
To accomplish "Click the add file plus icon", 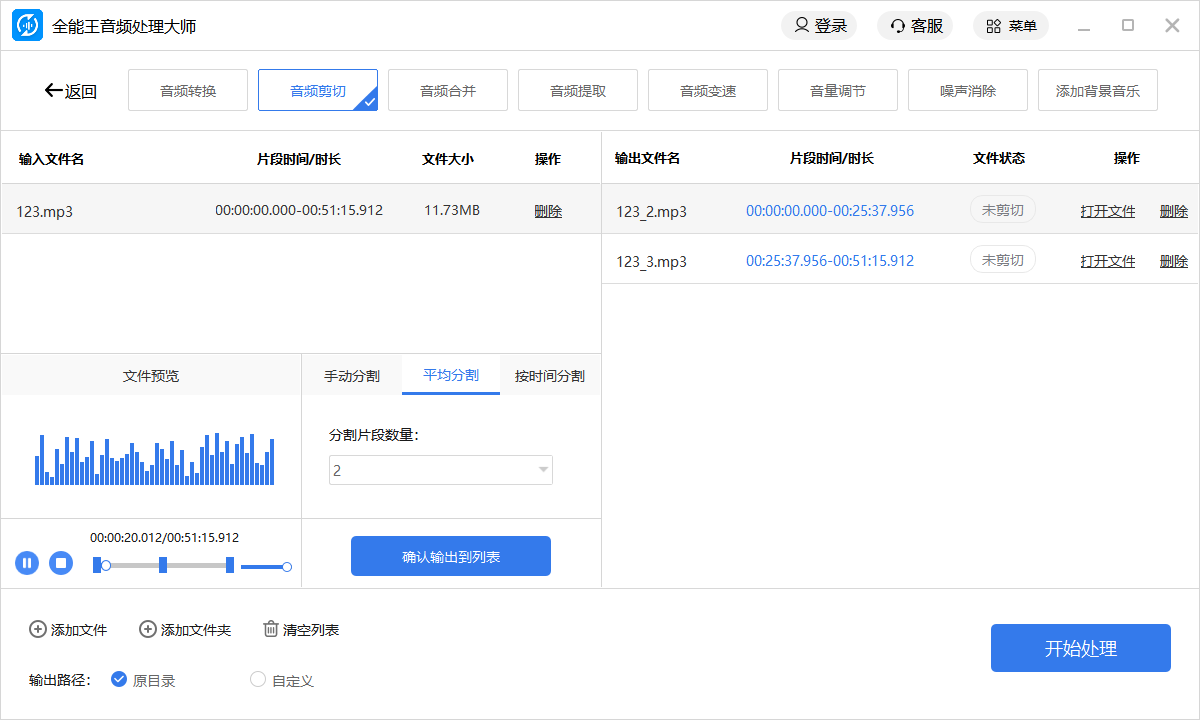I will (38, 629).
